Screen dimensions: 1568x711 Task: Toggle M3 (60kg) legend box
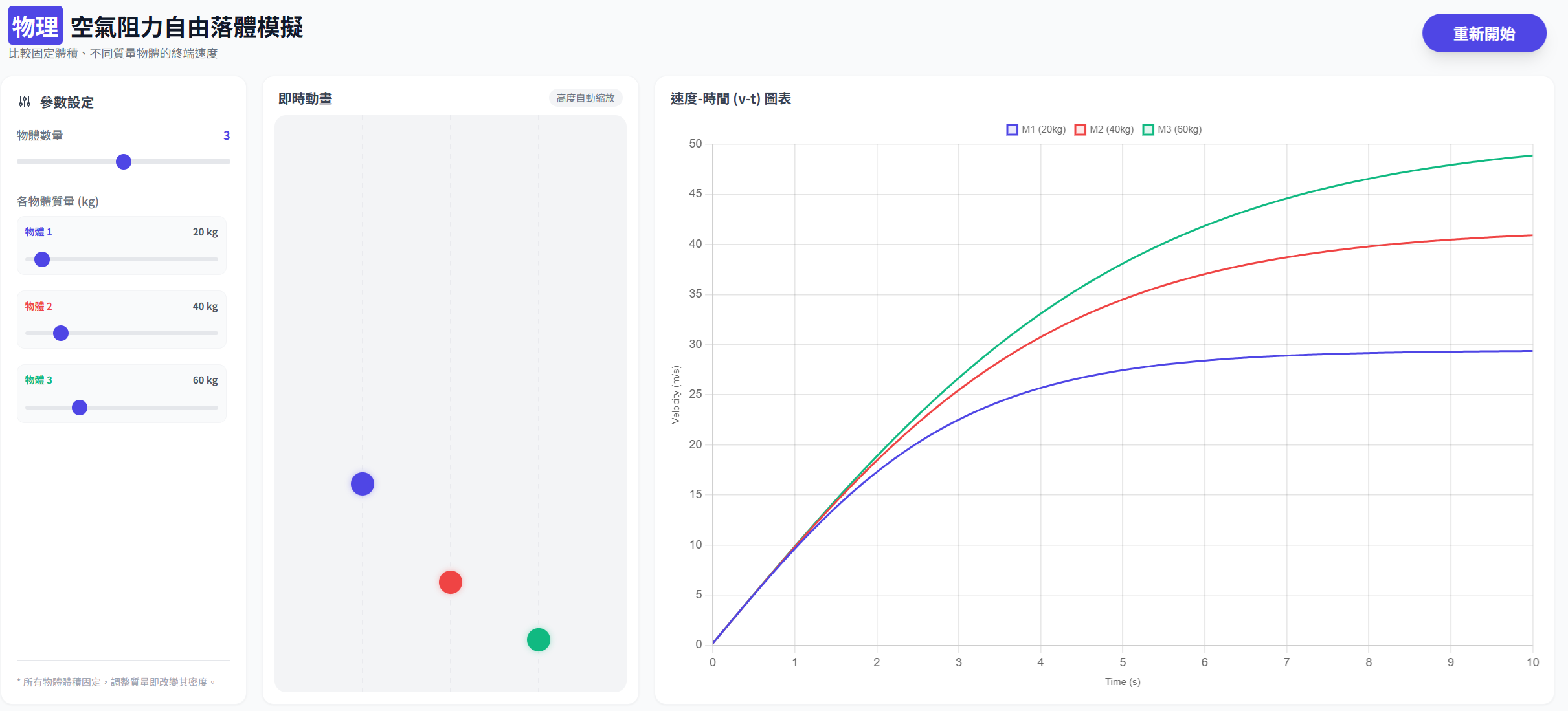(1148, 129)
